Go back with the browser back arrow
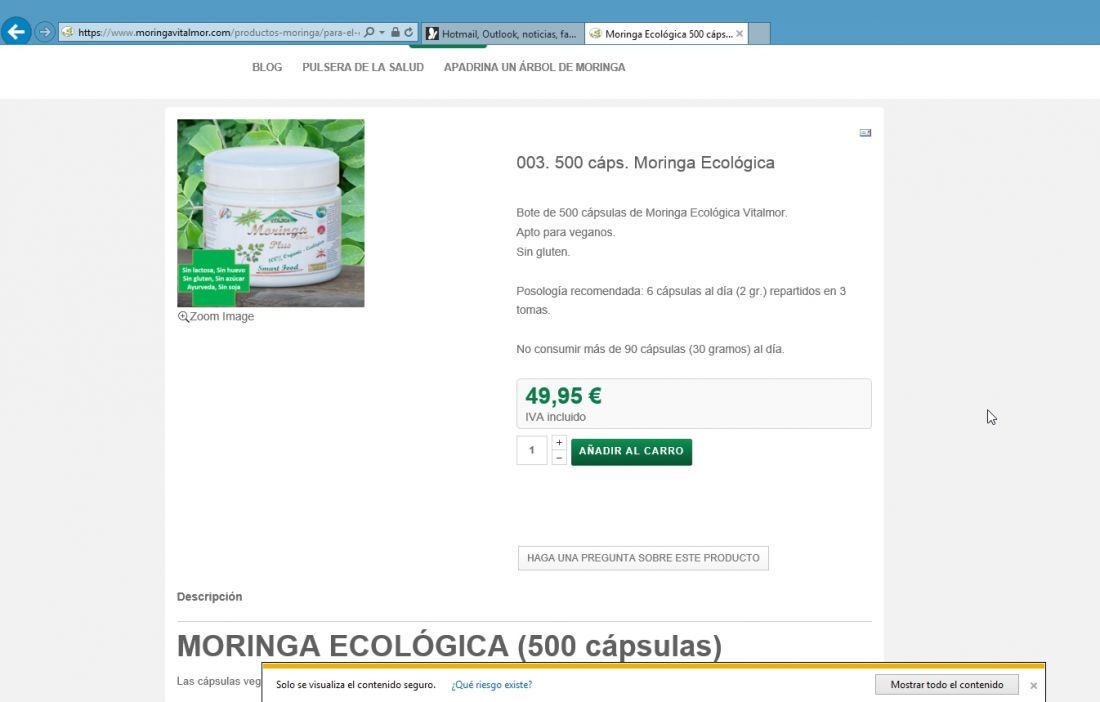 (15, 32)
